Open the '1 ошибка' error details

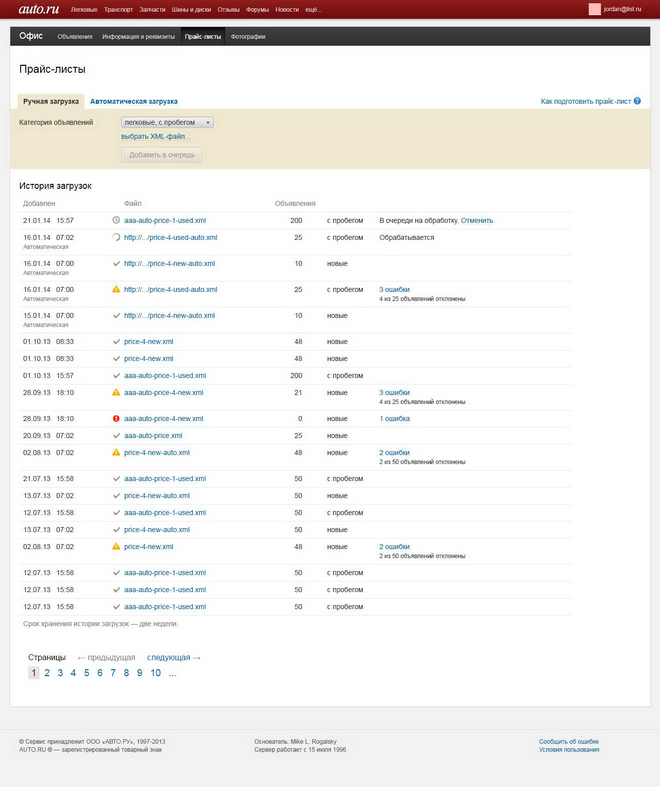(x=394, y=419)
